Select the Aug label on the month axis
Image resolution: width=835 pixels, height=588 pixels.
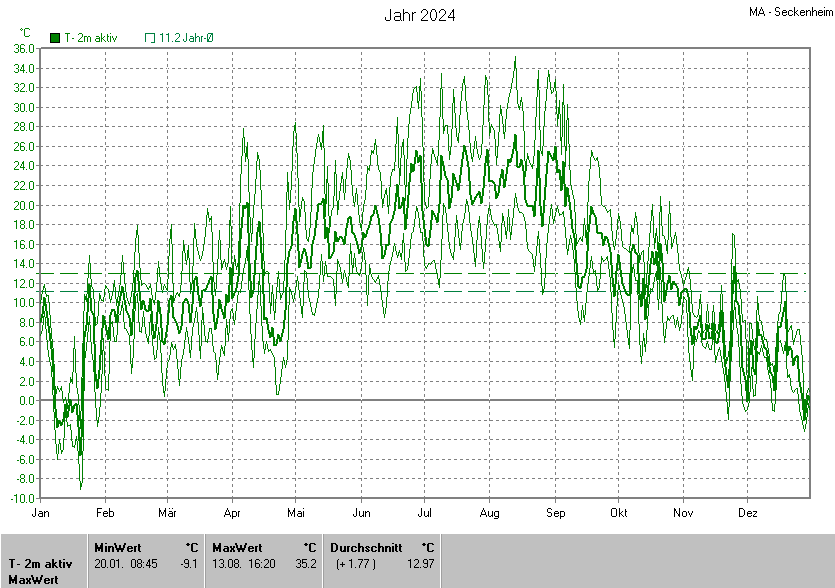point(489,512)
